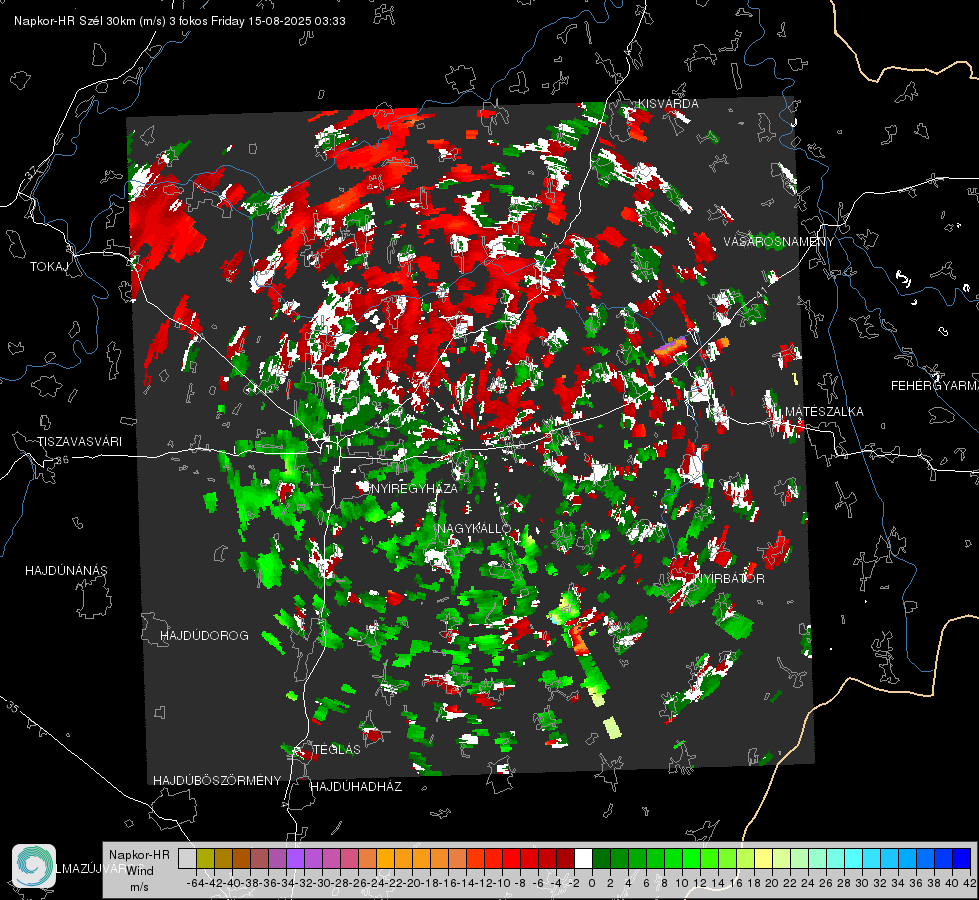The image size is (979, 900).
Task: Pick the pink swatch between -28 and -26
Action: point(349,859)
